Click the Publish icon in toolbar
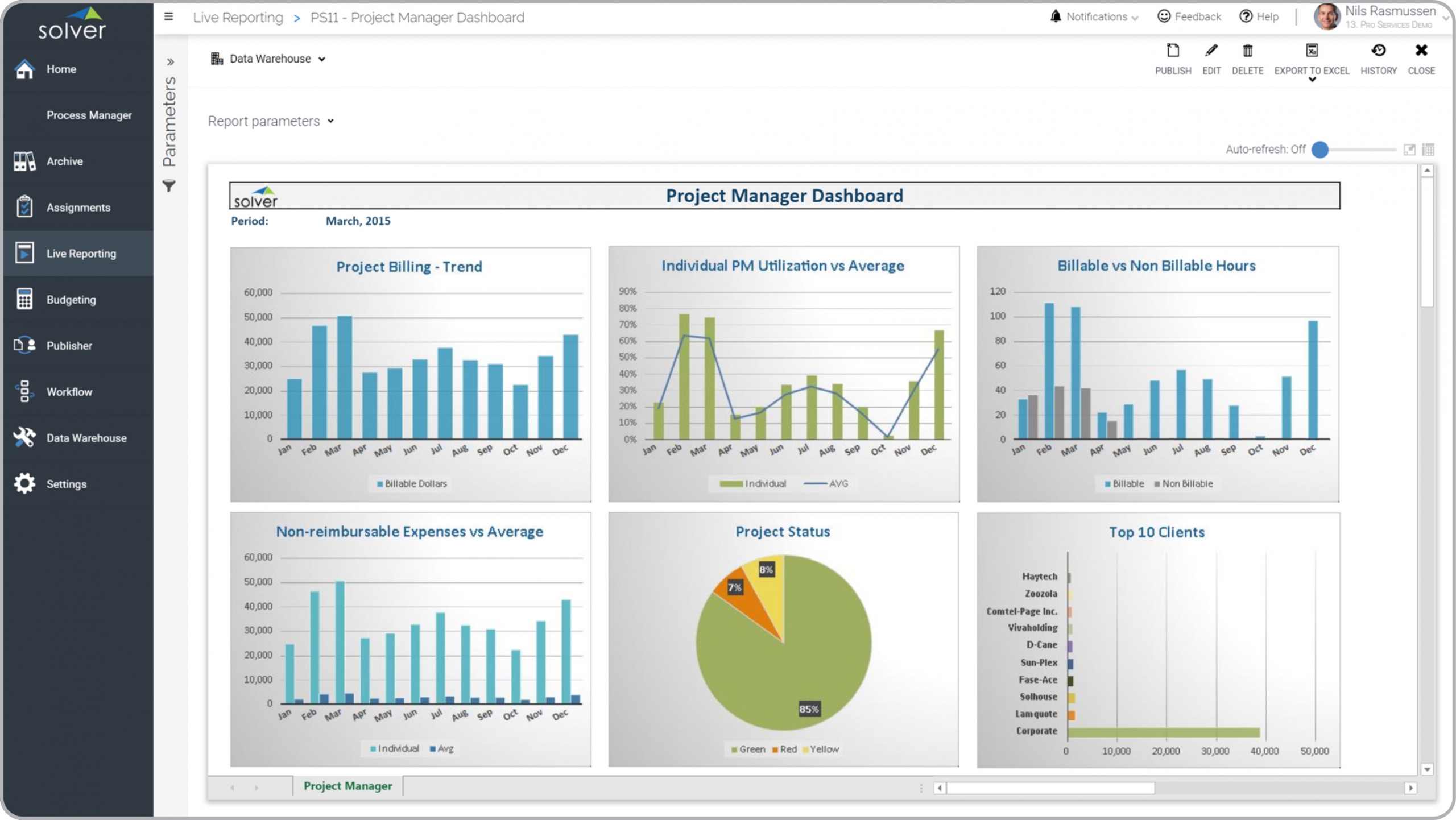Viewport: 1456px width, 820px height. click(1172, 51)
